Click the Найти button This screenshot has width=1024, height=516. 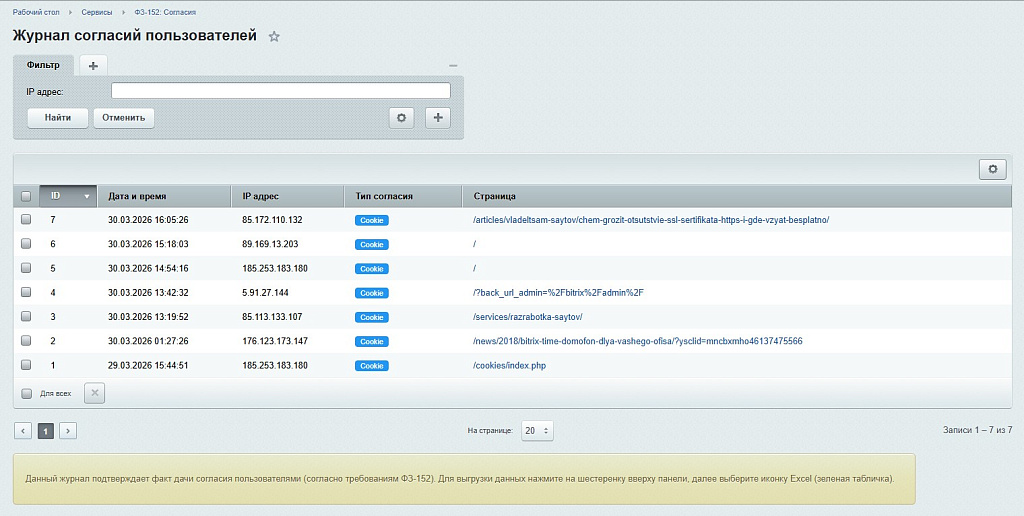pos(57,118)
